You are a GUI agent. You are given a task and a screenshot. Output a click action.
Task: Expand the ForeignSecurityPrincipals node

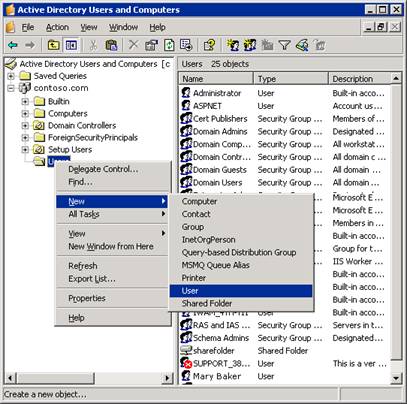point(25,137)
